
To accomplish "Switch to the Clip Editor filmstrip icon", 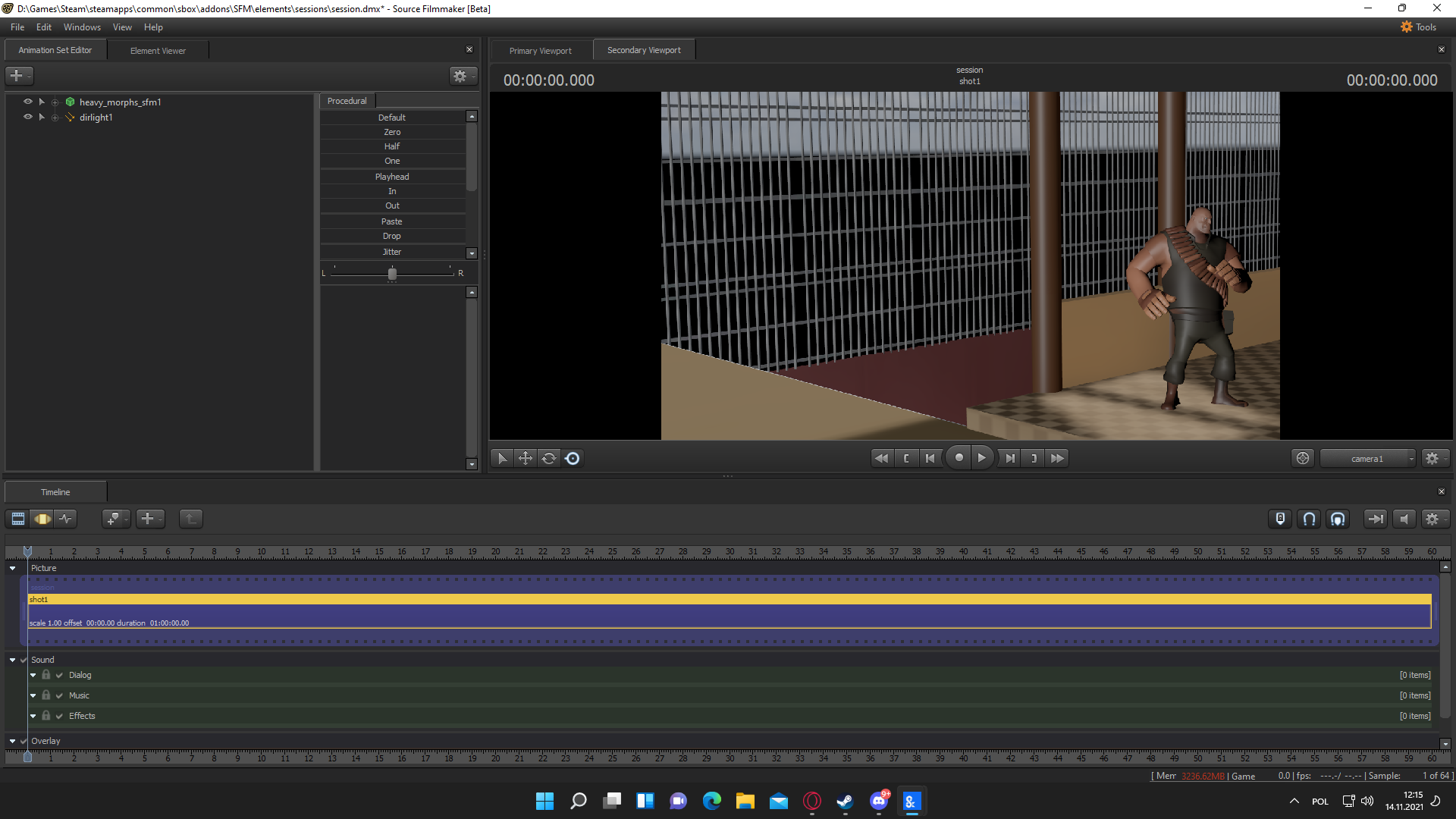I will (17, 519).
